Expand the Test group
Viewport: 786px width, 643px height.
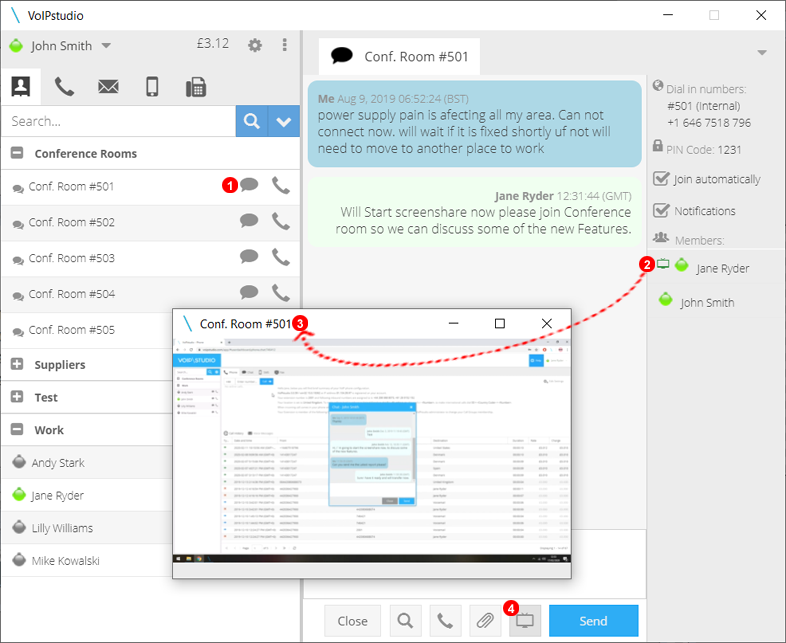click(17, 396)
